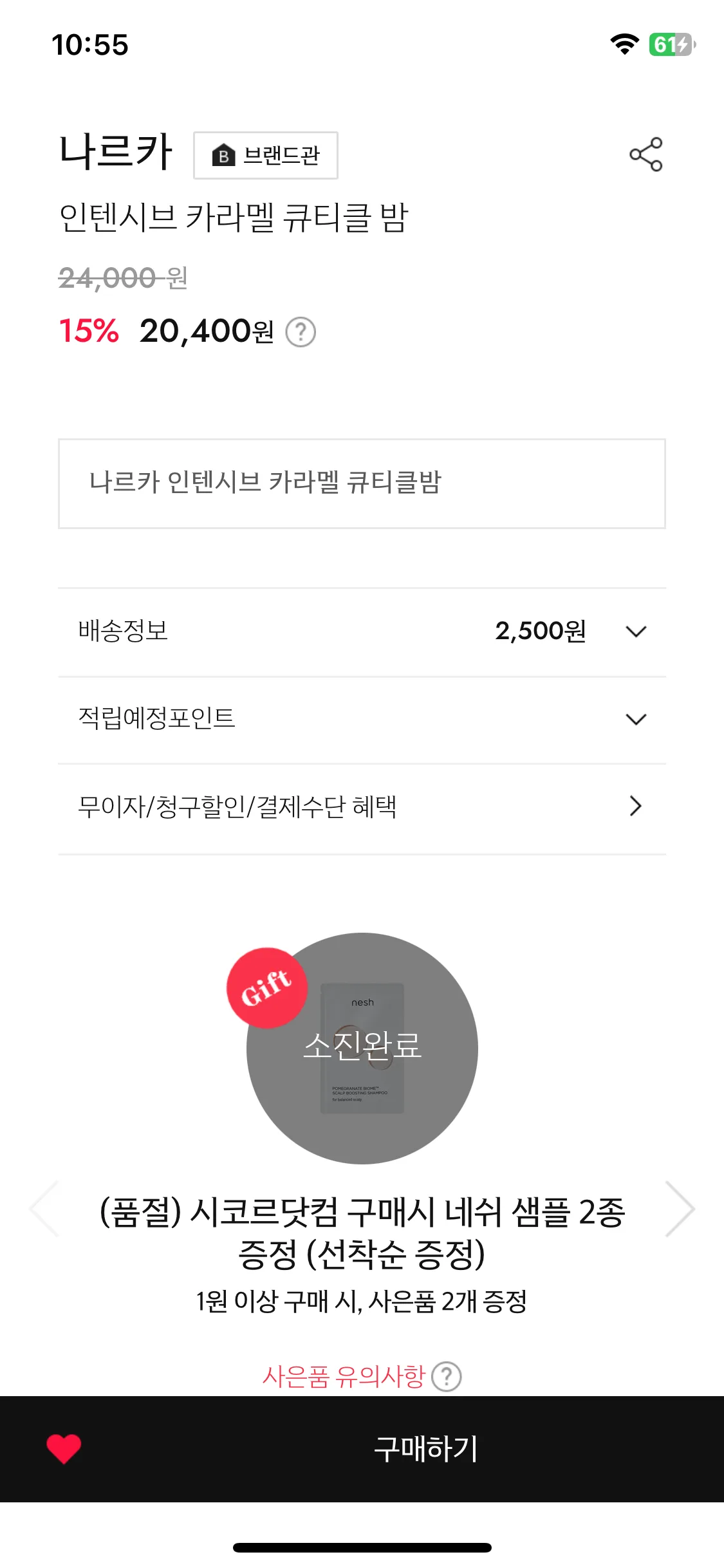
Task: Expand the 배송정보 chevron
Action: pyautogui.click(x=636, y=631)
